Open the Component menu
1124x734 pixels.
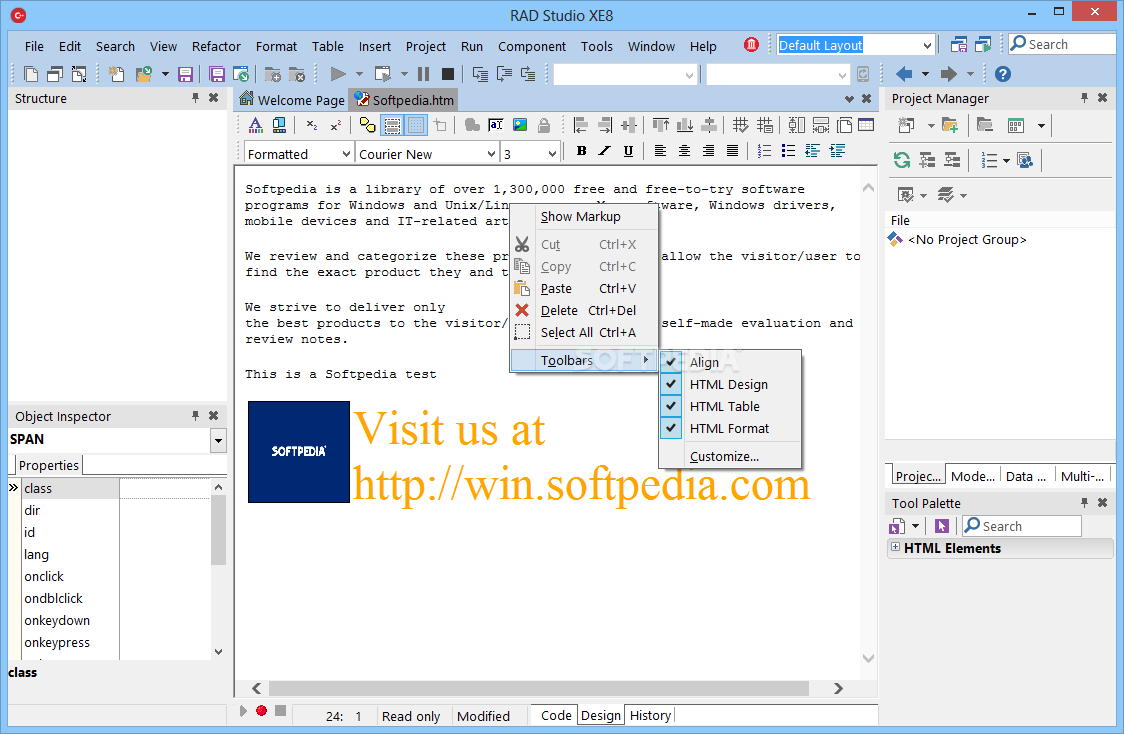click(532, 46)
